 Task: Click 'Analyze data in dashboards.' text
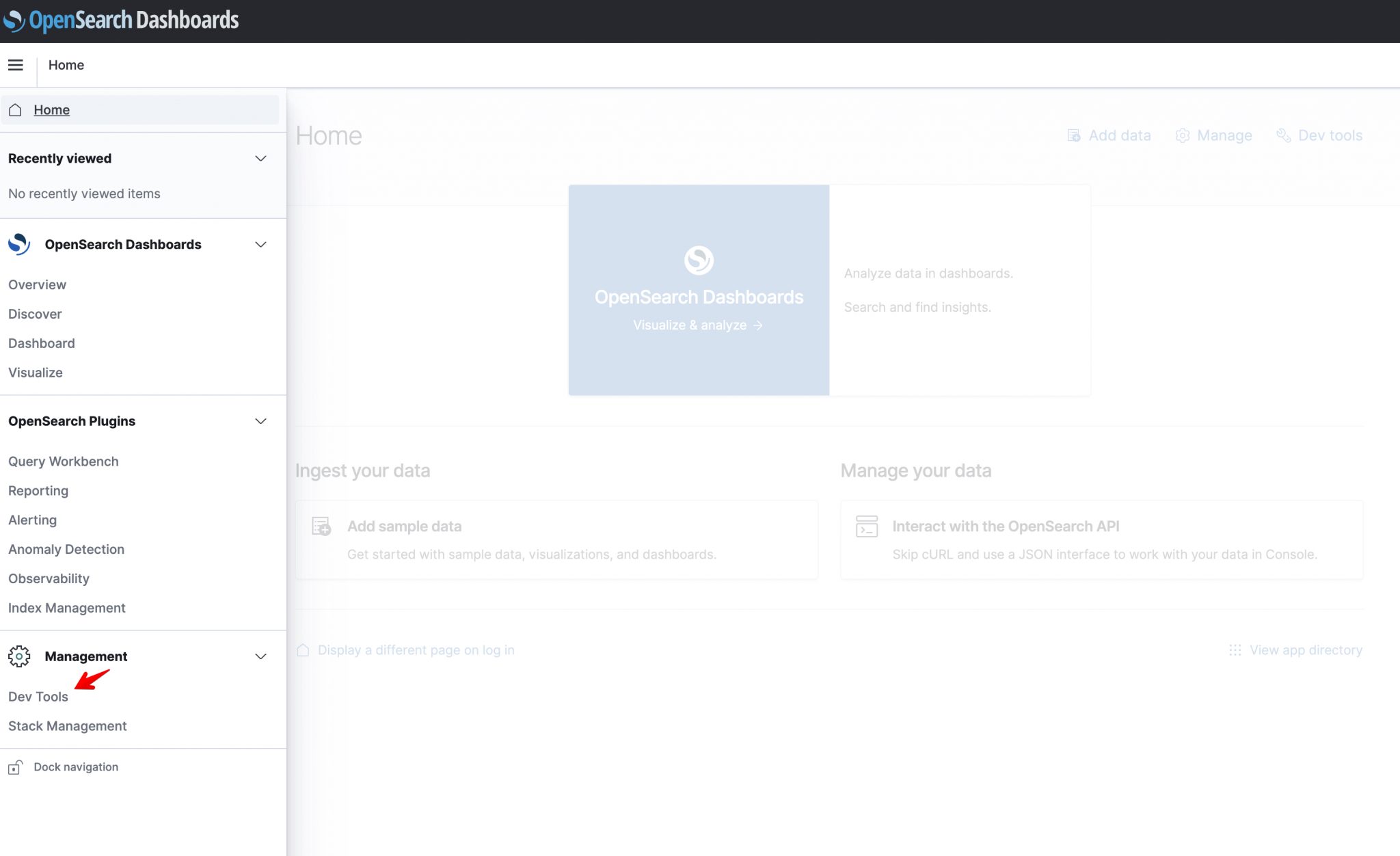tap(928, 273)
